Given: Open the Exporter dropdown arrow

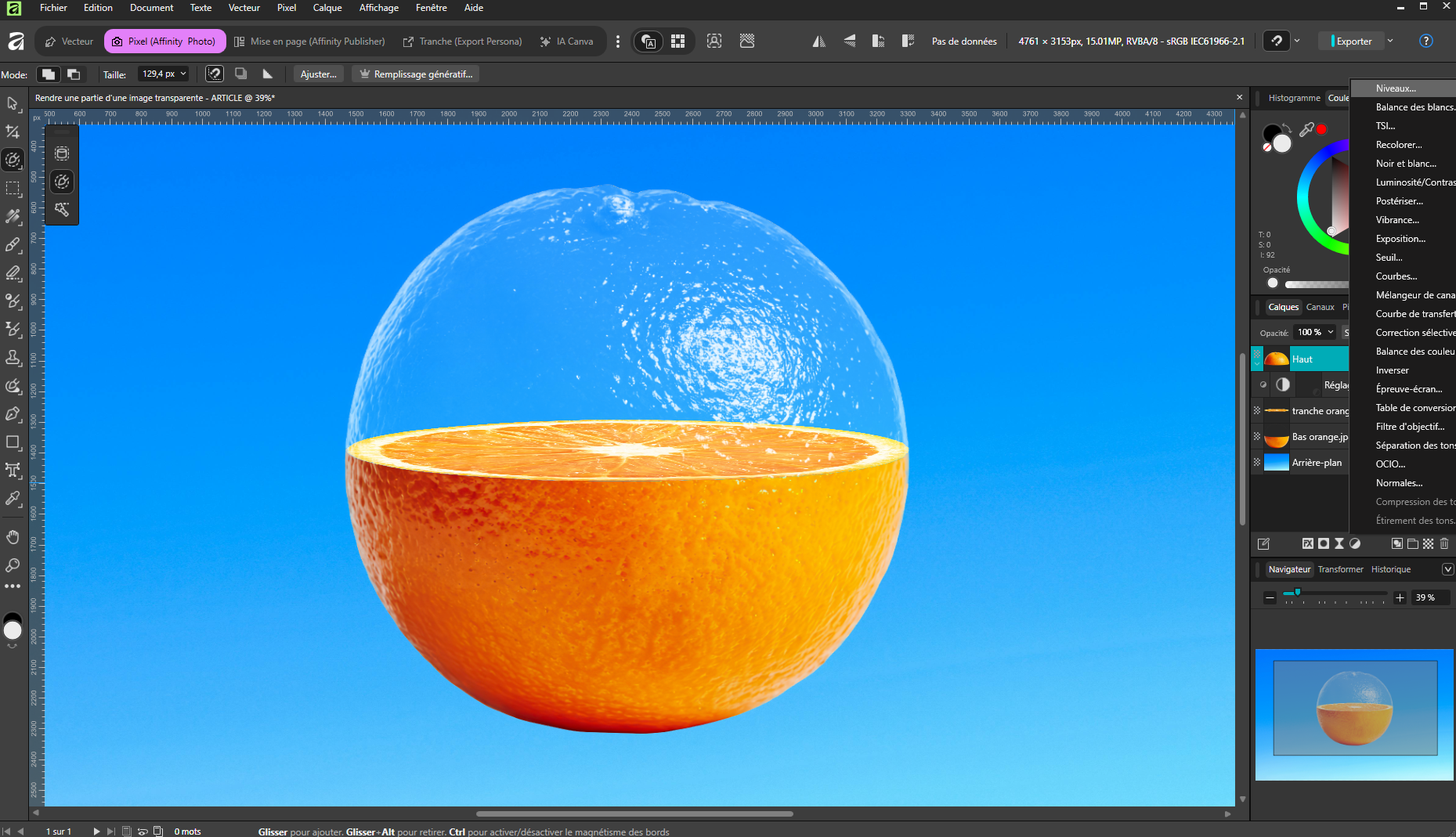Looking at the screenshot, I should pyautogui.click(x=1390, y=41).
